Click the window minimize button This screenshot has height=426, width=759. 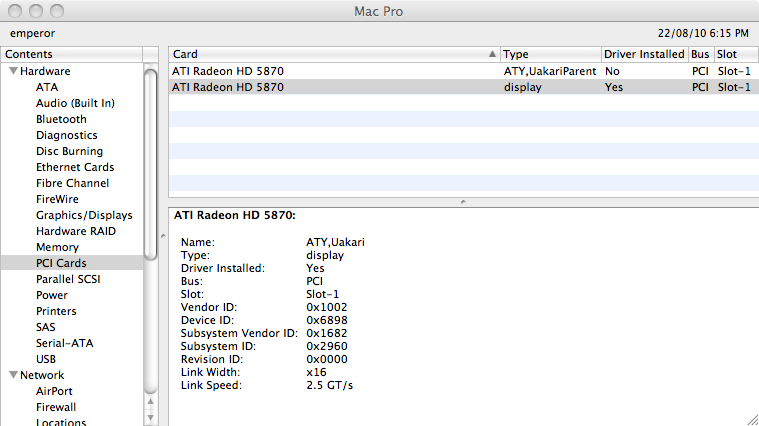pyautogui.click(x=36, y=11)
